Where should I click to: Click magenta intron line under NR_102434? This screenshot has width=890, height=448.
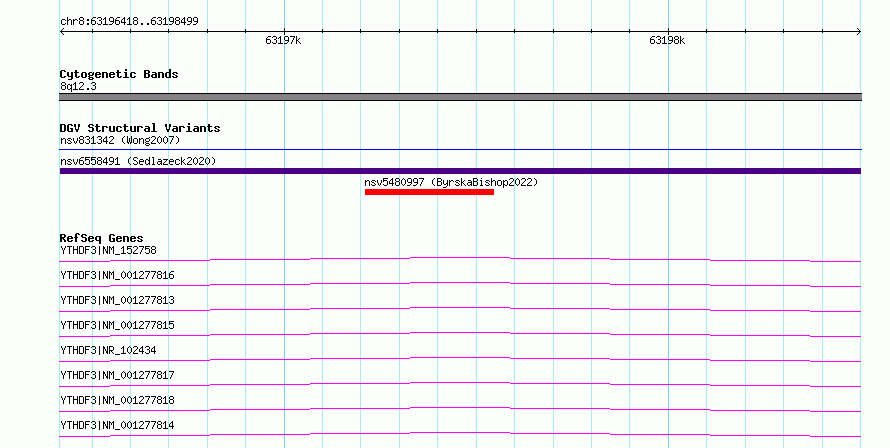(x=460, y=359)
